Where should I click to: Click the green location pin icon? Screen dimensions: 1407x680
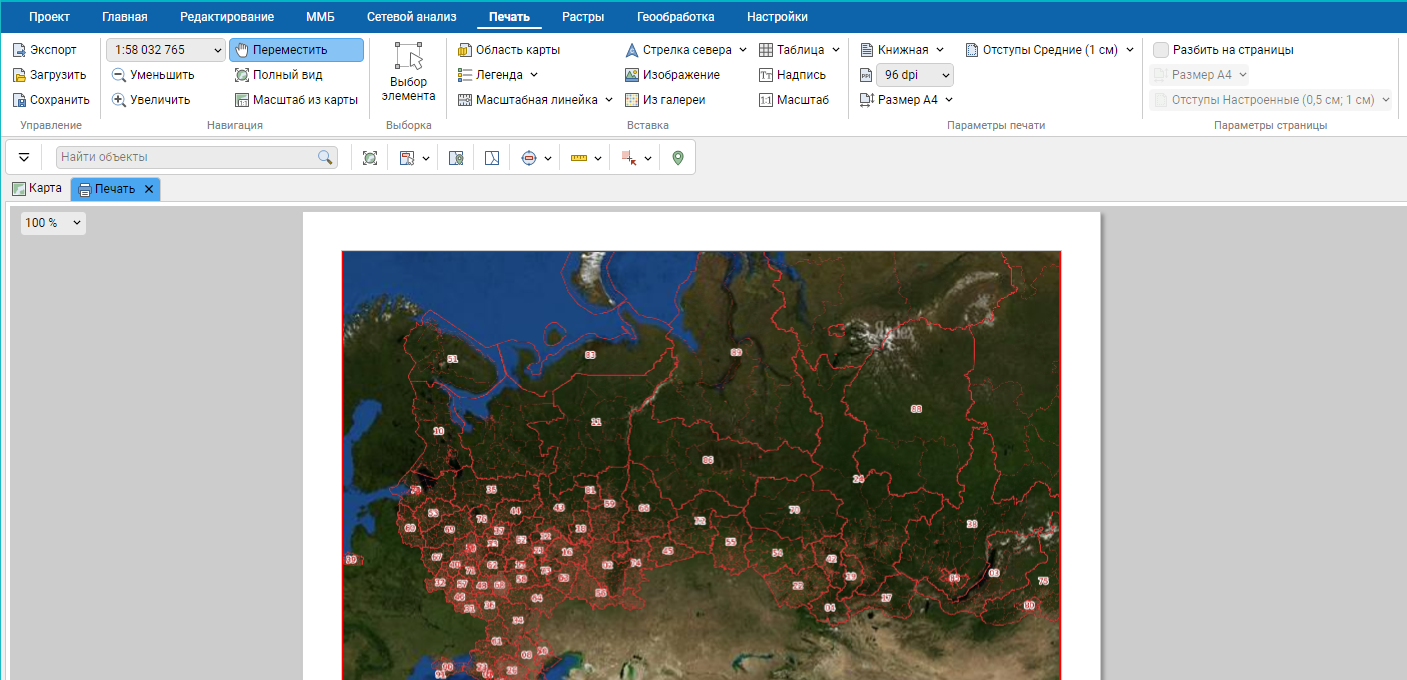point(678,158)
